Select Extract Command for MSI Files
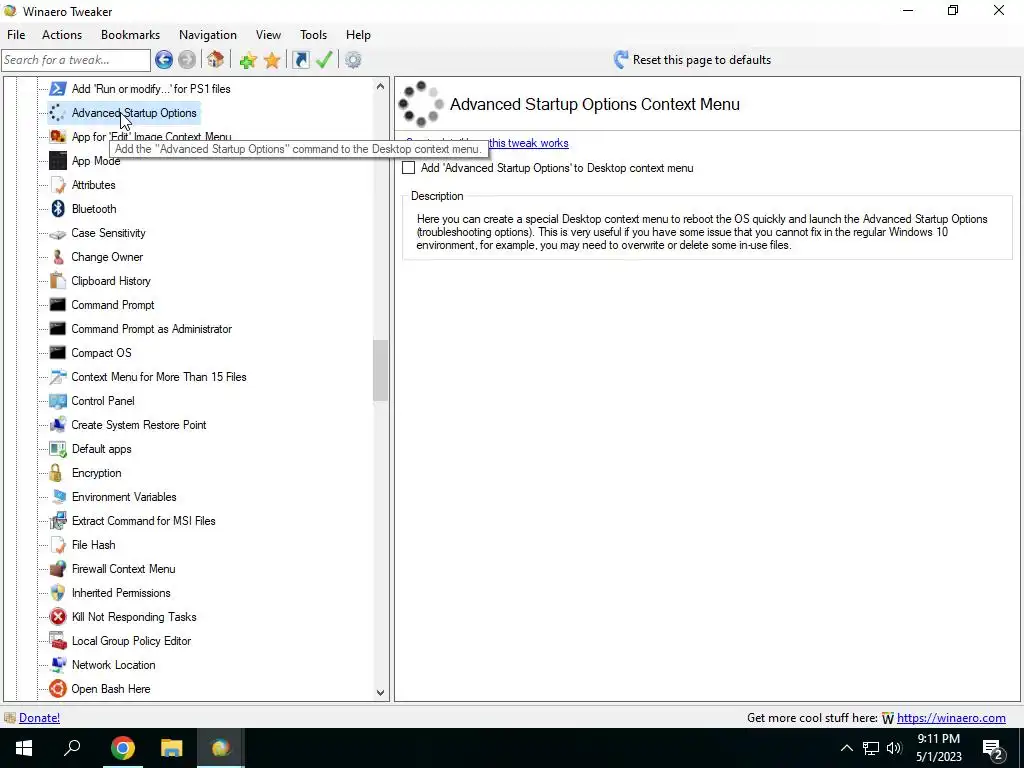This screenshot has width=1024, height=768. pyautogui.click(x=144, y=521)
